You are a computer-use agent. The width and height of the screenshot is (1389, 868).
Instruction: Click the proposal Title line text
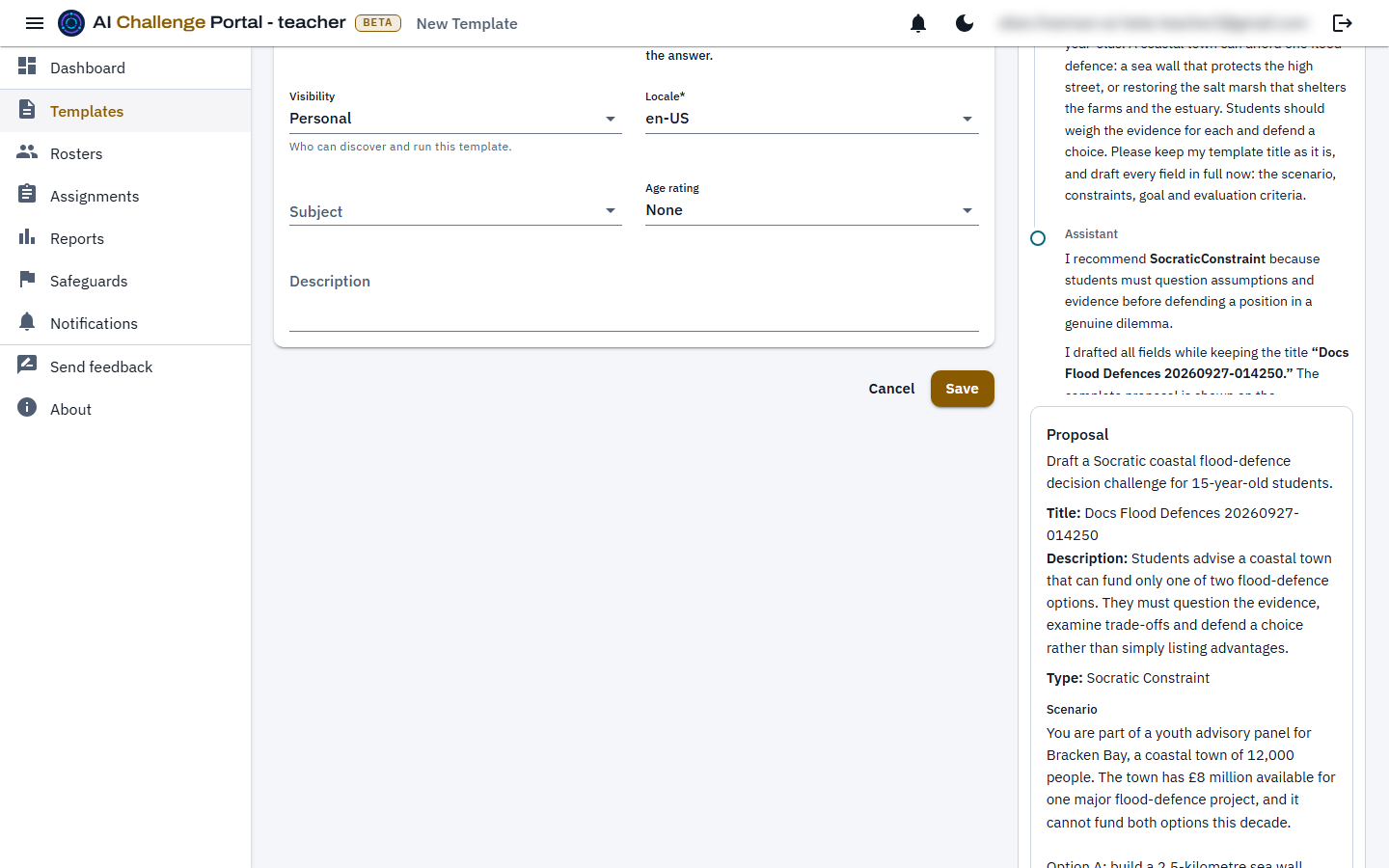tap(1172, 524)
